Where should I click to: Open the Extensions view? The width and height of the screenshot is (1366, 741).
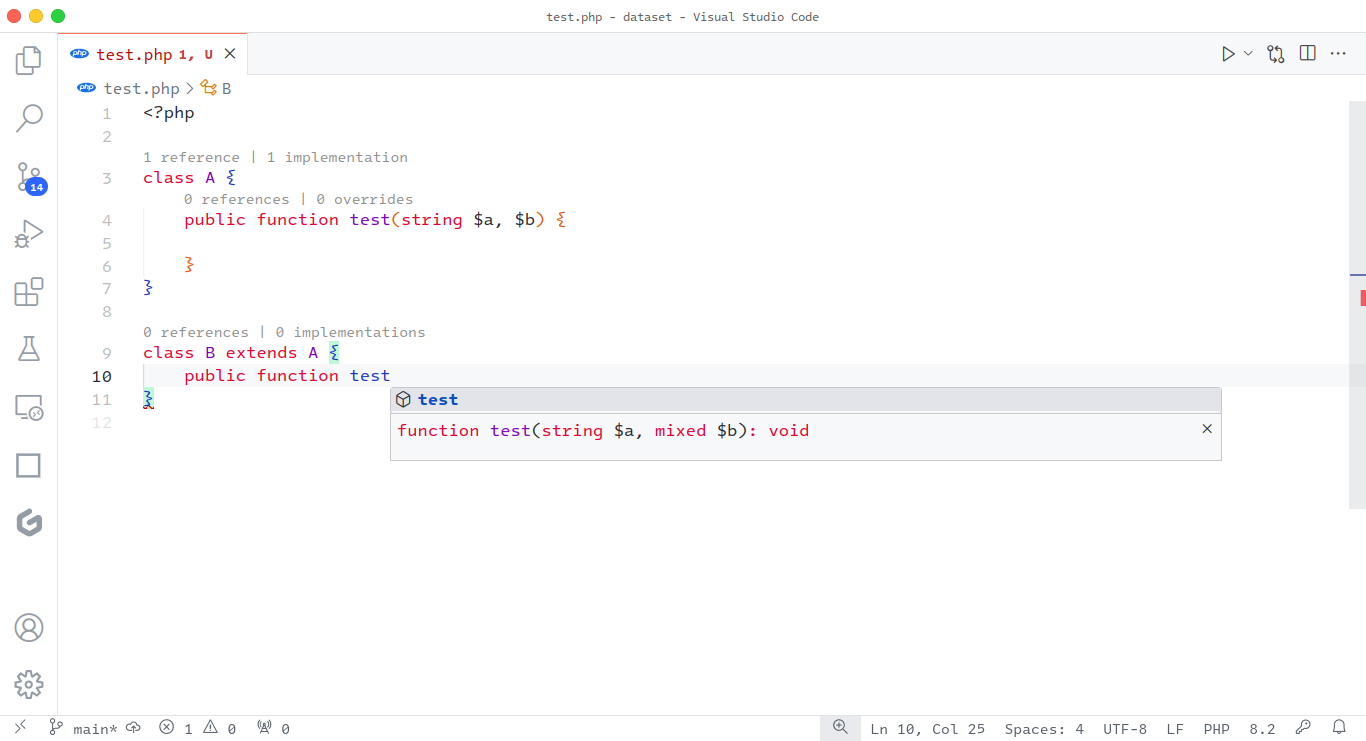click(x=29, y=292)
